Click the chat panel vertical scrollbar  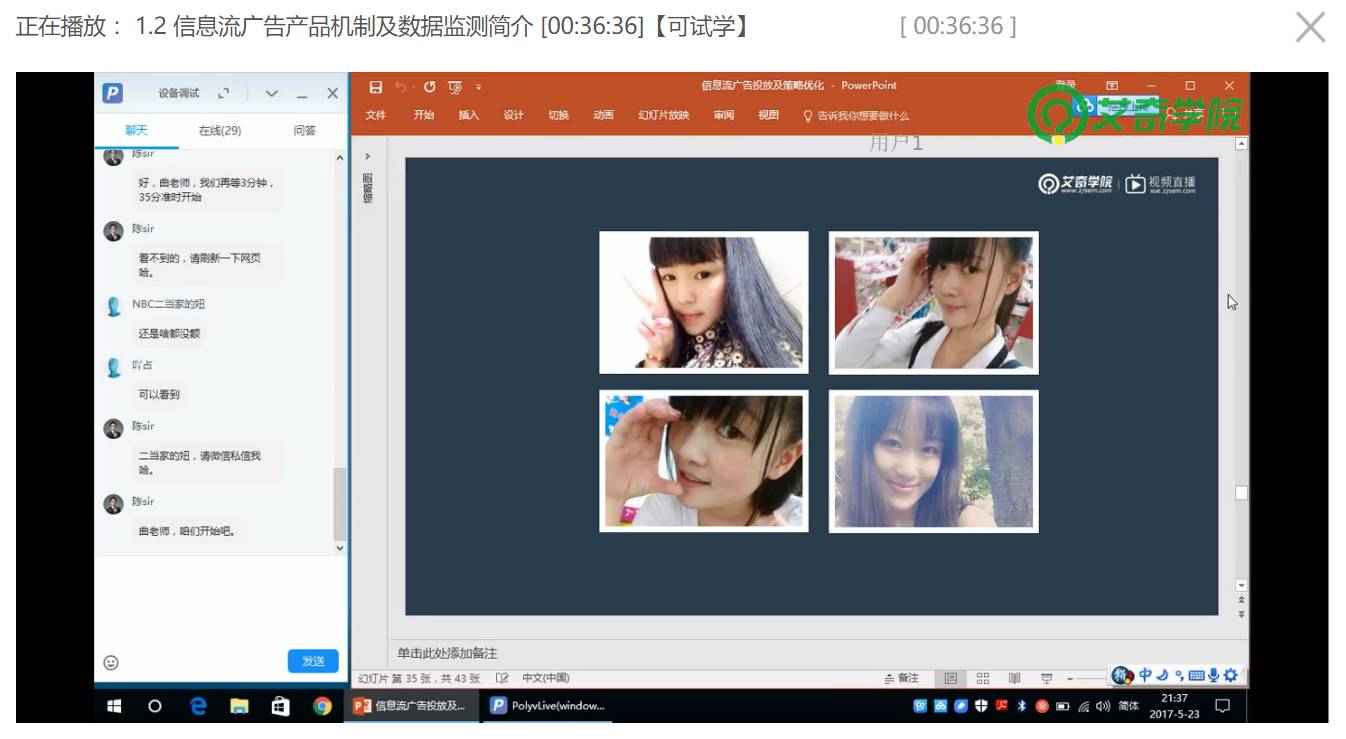(339, 350)
